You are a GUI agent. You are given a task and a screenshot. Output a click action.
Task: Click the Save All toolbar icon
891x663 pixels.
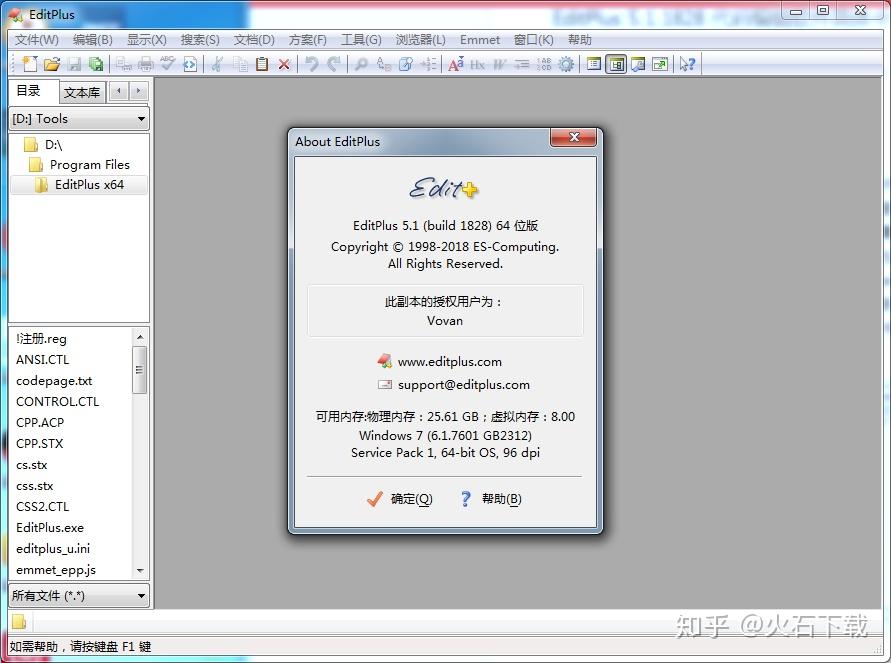[x=96, y=64]
